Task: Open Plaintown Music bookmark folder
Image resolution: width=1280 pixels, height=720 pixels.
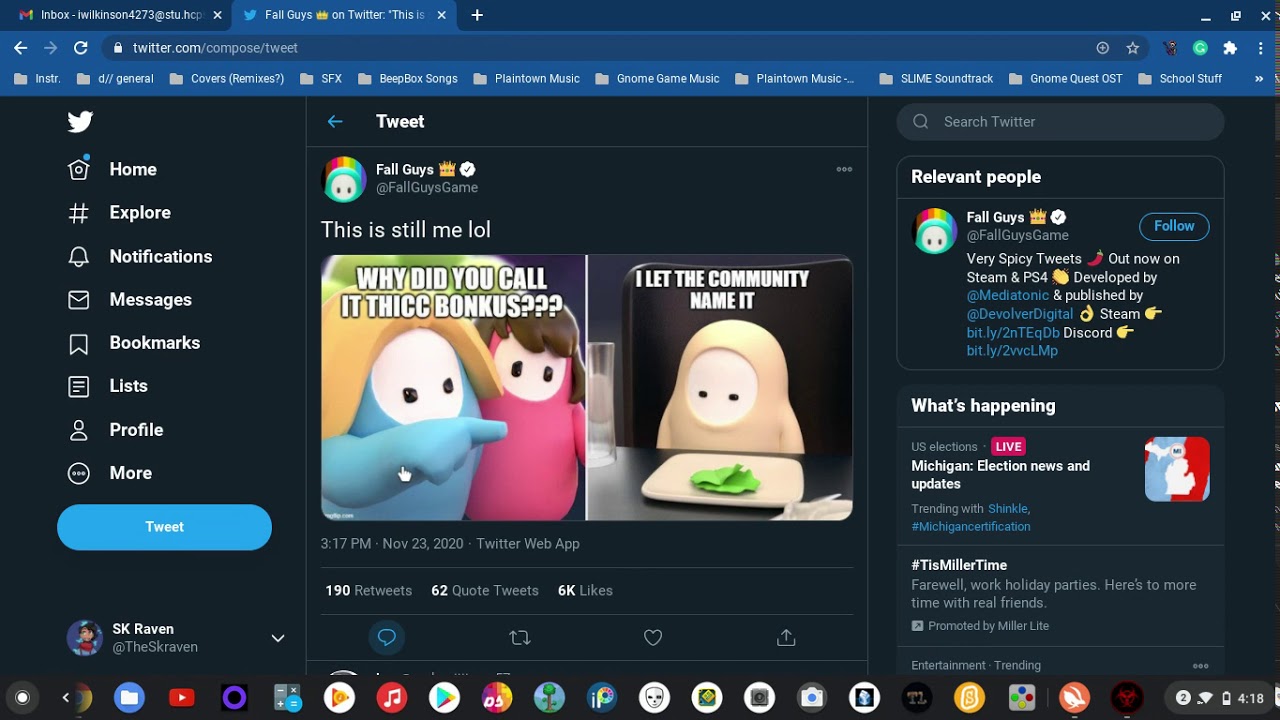Action: (x=526, y=79)
